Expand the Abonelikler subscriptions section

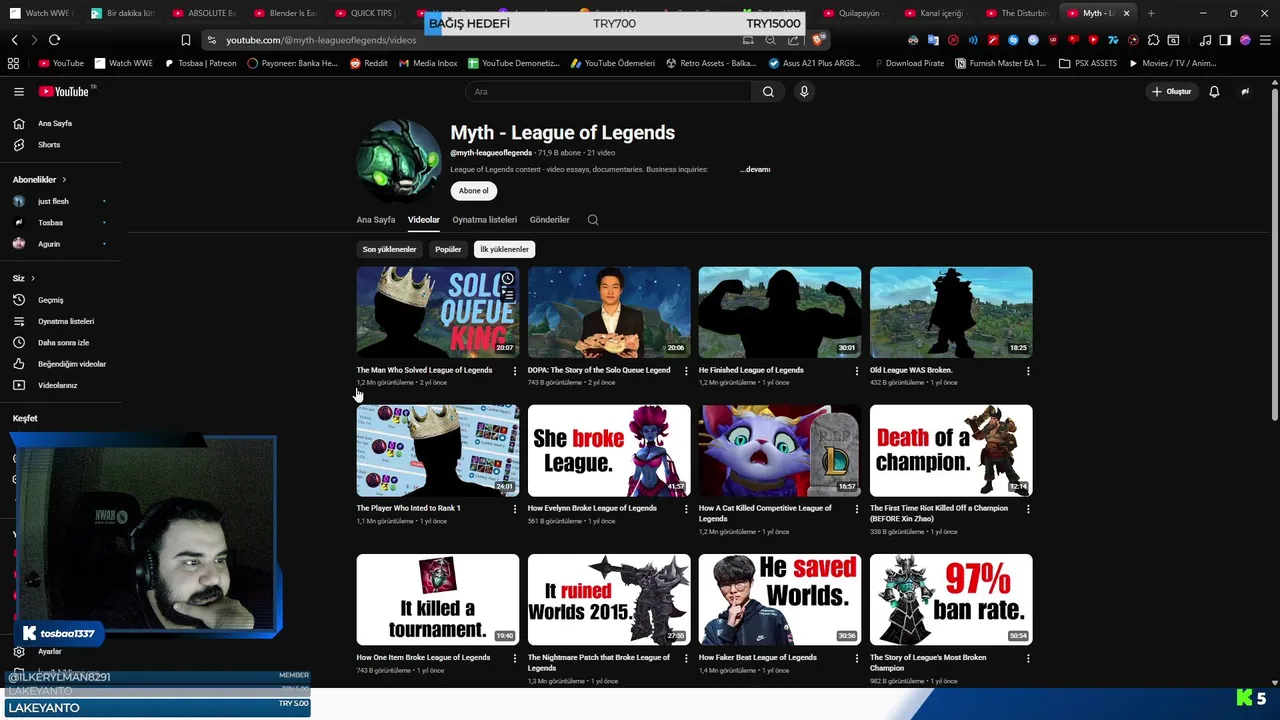(x=39, y=180)
